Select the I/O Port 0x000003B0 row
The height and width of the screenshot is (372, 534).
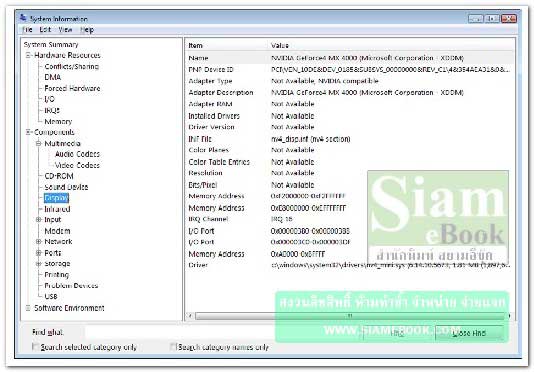350,231
